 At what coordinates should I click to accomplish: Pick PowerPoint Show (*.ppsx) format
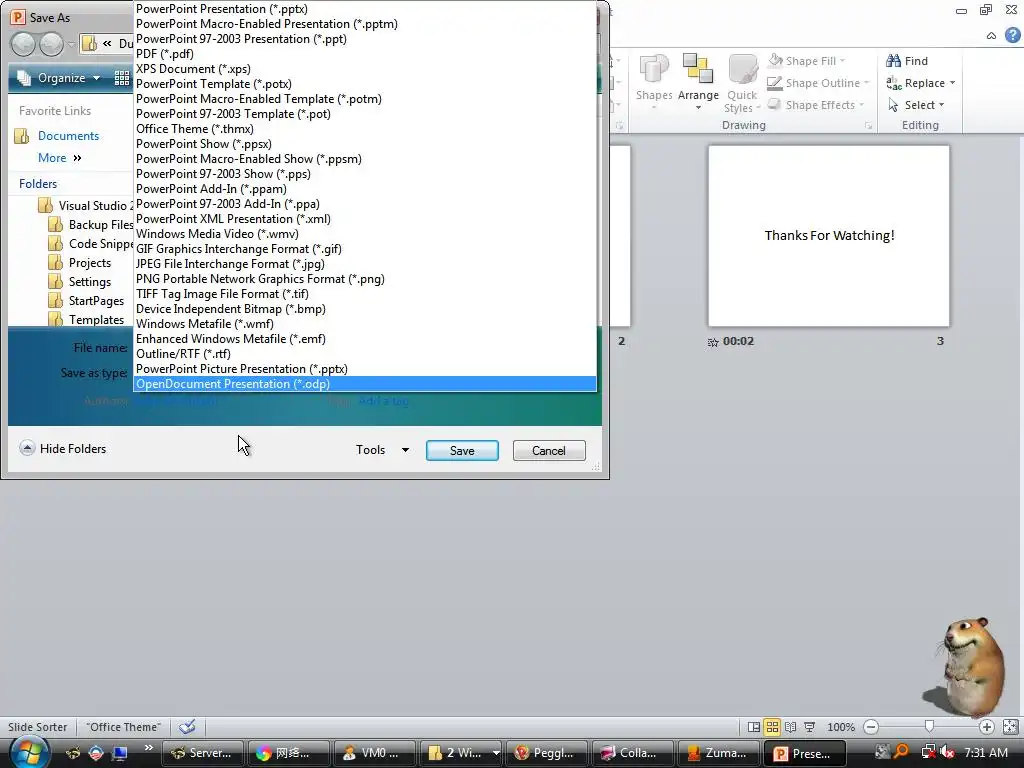pyautogui.click(x=365, y=144)
